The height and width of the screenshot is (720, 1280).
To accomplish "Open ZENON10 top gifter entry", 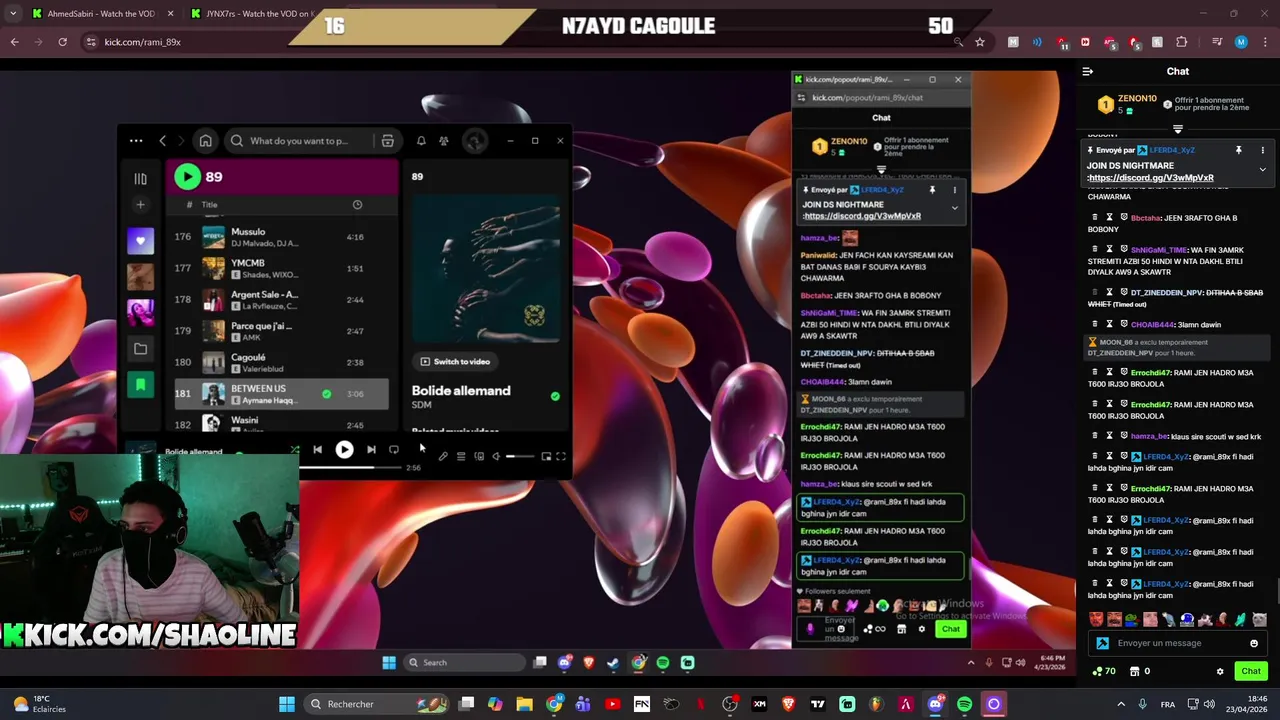I will tap(1126, 104).
